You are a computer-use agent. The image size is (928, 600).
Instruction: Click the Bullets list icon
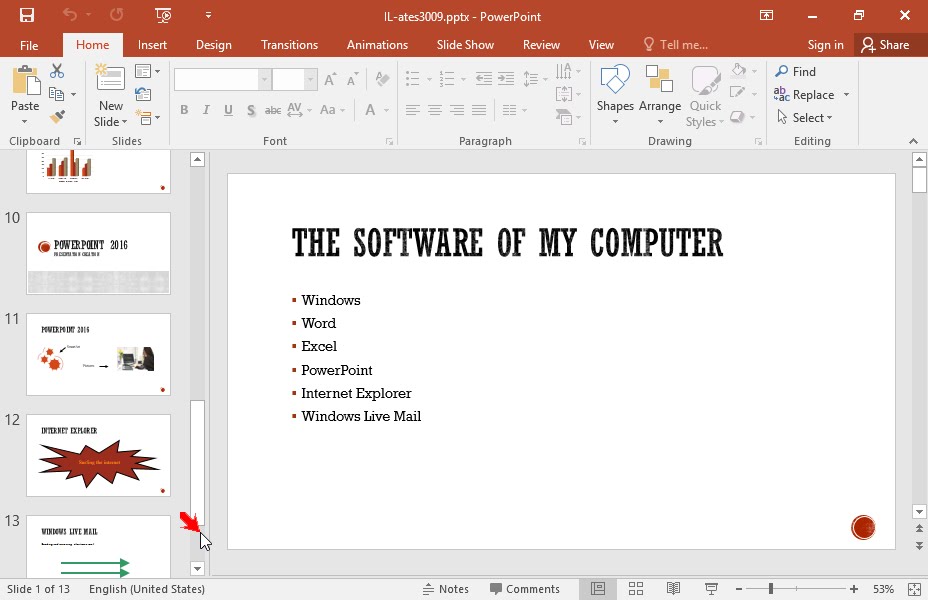click(413, 78)
